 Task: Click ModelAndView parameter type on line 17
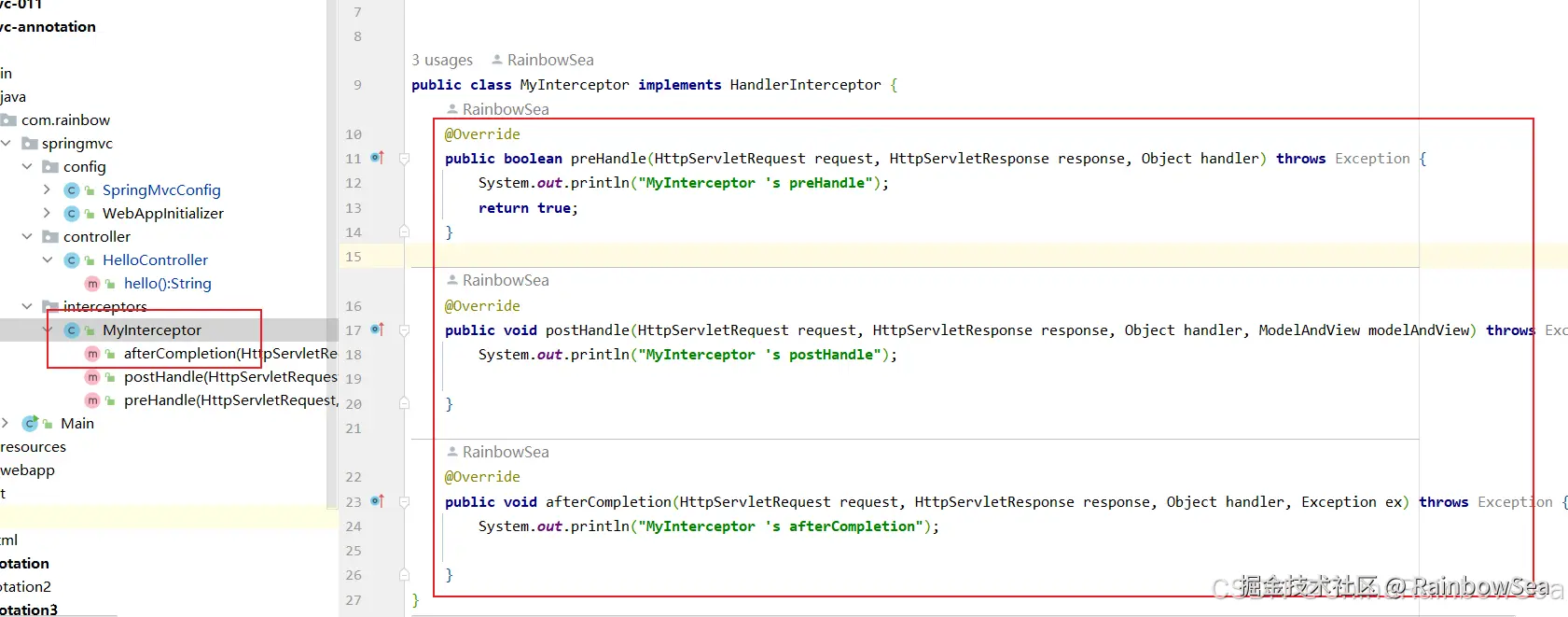(1309, 330)
